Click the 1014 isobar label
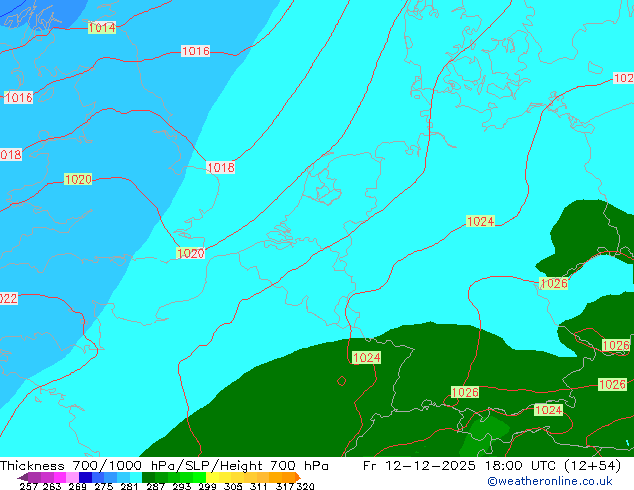Viewport: 634px width, 490px height. tap(102, 27)
